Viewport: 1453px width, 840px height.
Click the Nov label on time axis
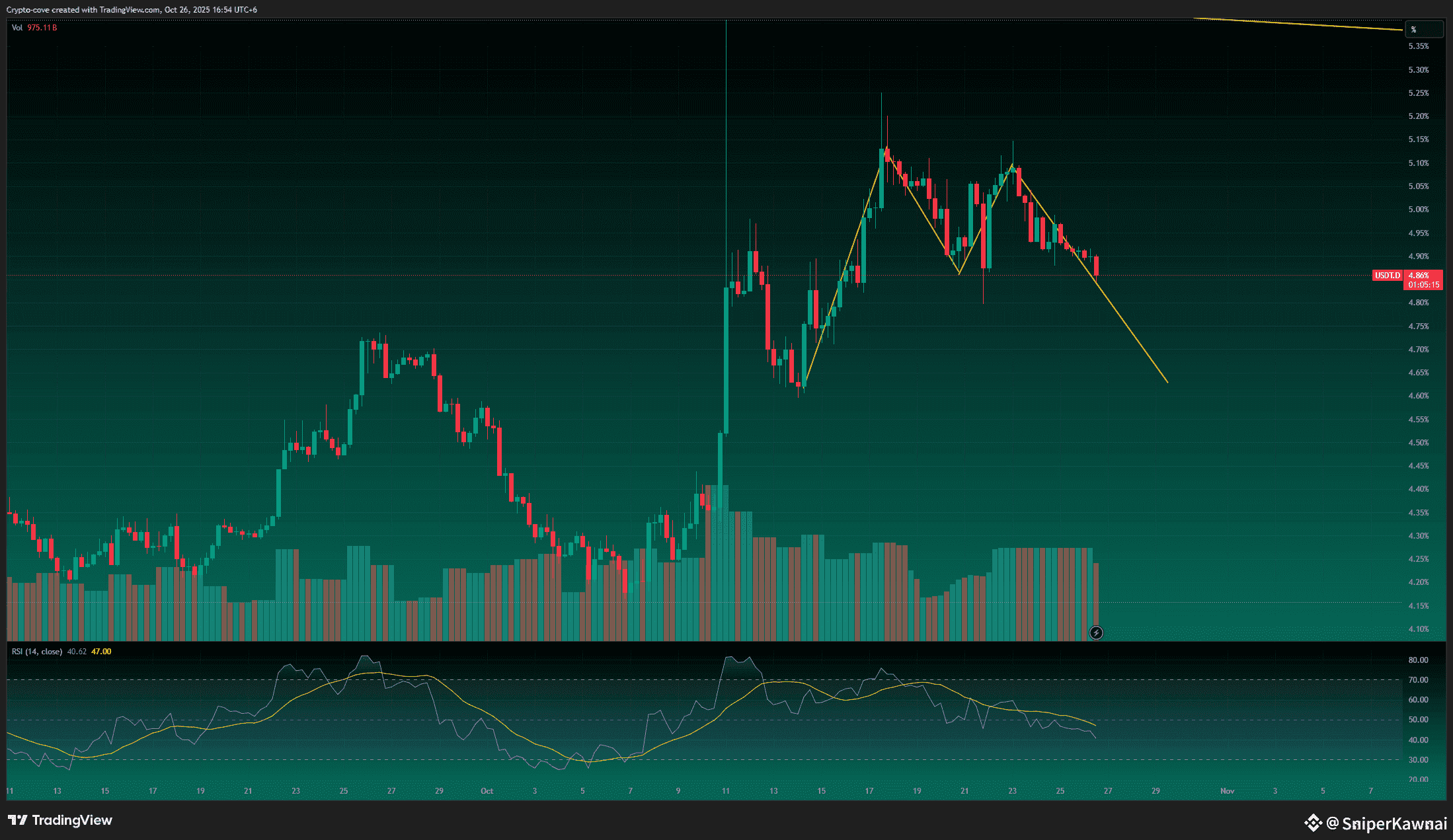pos(1227,791)
